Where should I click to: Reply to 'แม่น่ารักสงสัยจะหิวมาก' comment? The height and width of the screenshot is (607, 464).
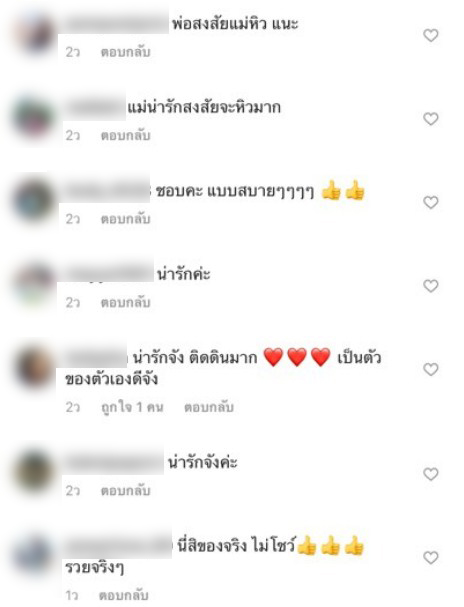[x=125, y=135]
